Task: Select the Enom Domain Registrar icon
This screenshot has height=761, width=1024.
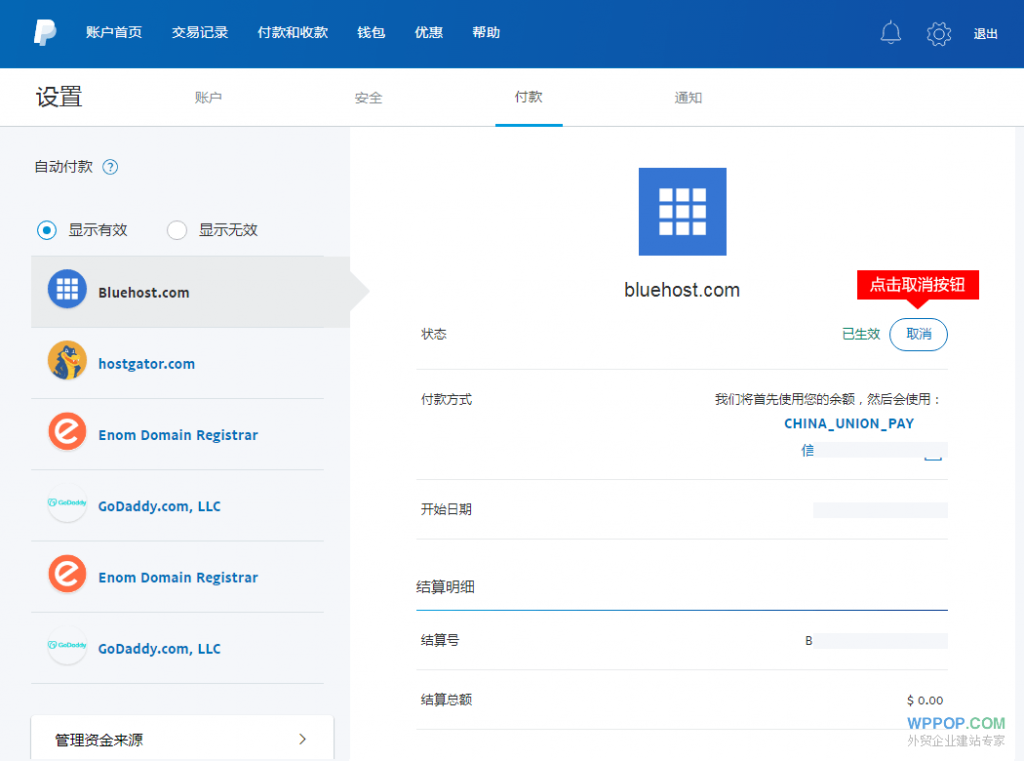Action: 66,434
